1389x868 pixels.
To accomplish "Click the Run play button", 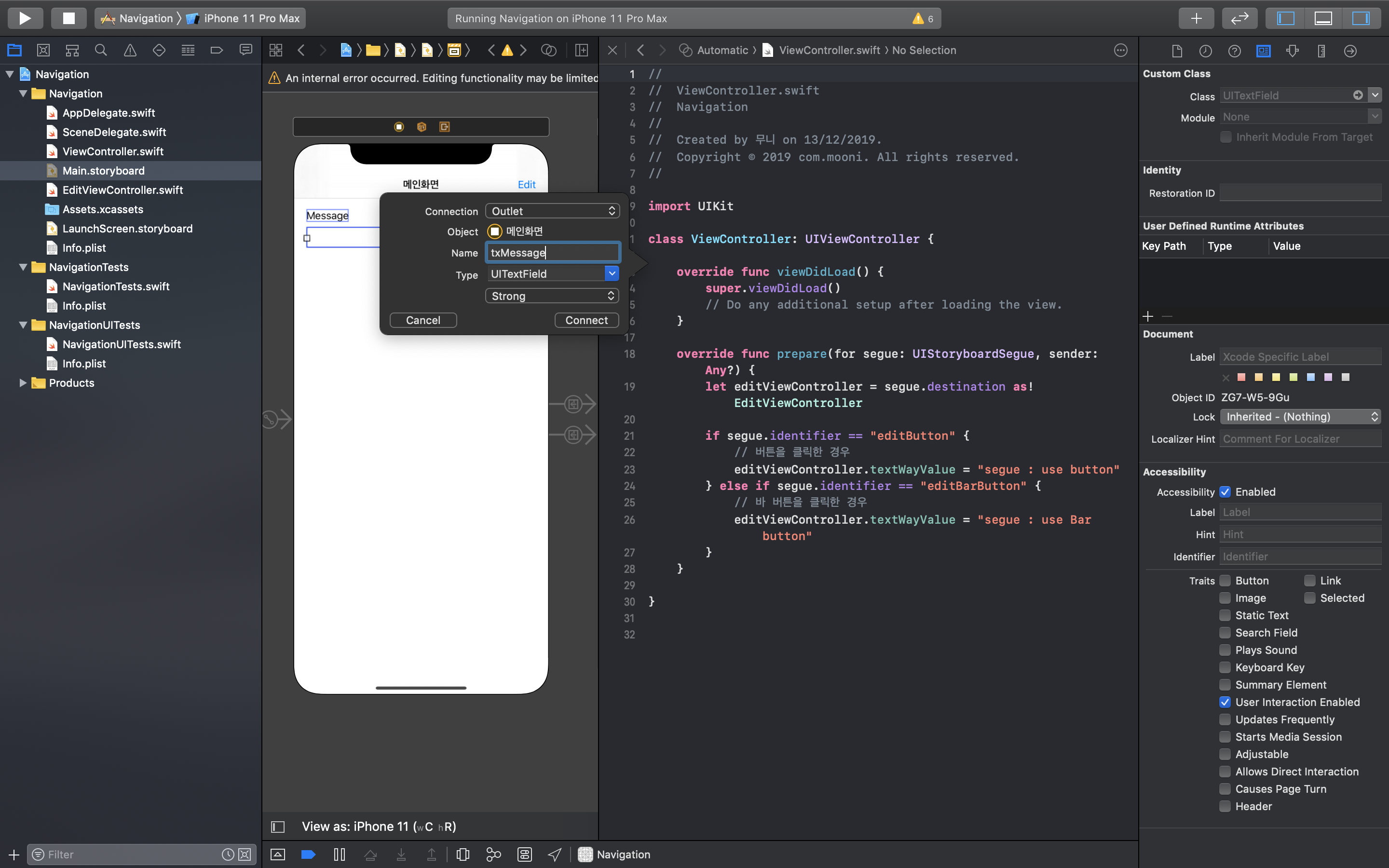I will pyautogui.click(x=25, y=18).
